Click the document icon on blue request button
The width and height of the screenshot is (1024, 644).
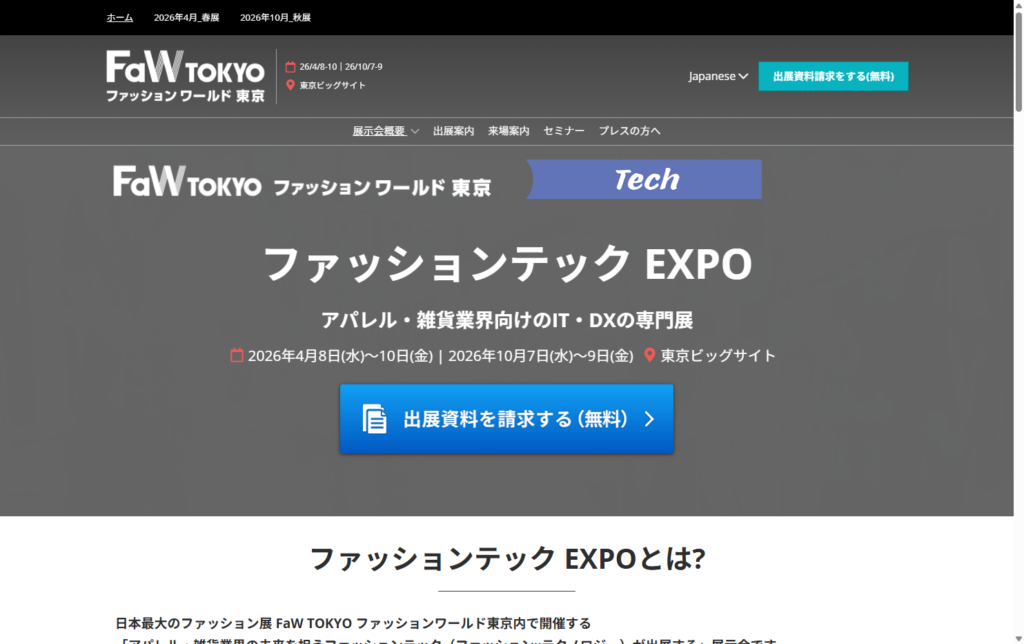(x=374, y=419)
